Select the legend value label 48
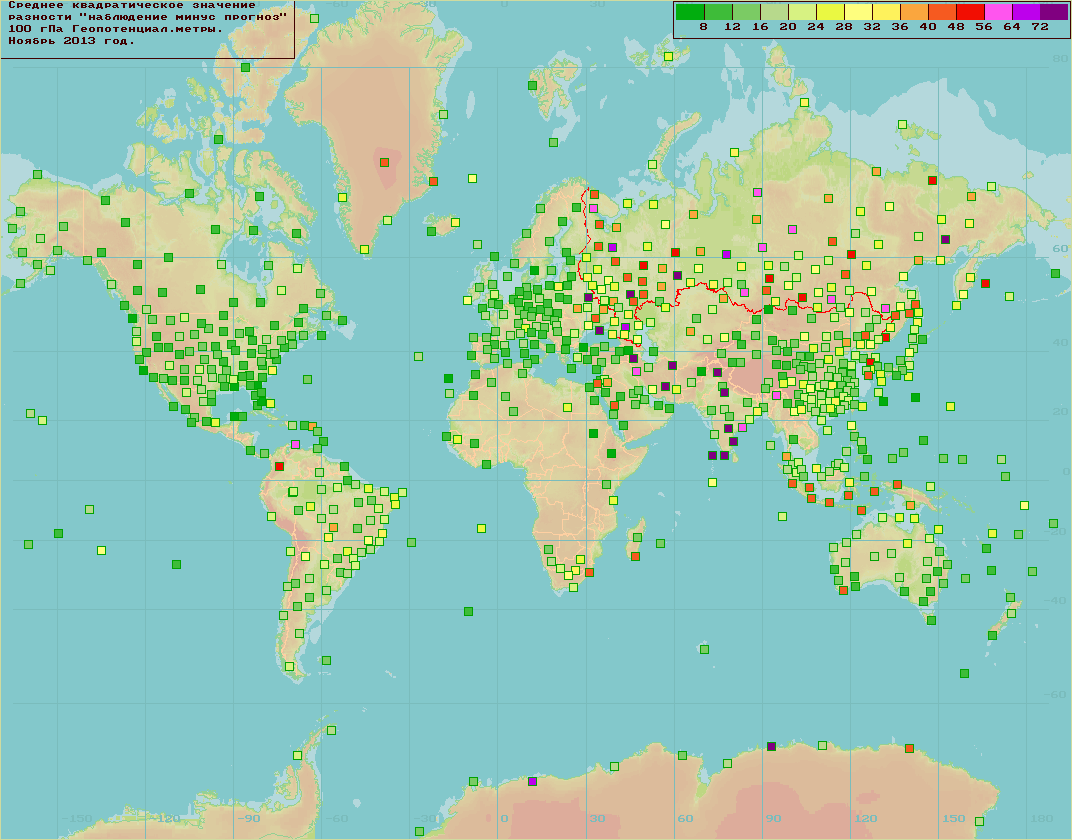The height and width of the screenshot is (840, 1072). [x=956, y=27]
